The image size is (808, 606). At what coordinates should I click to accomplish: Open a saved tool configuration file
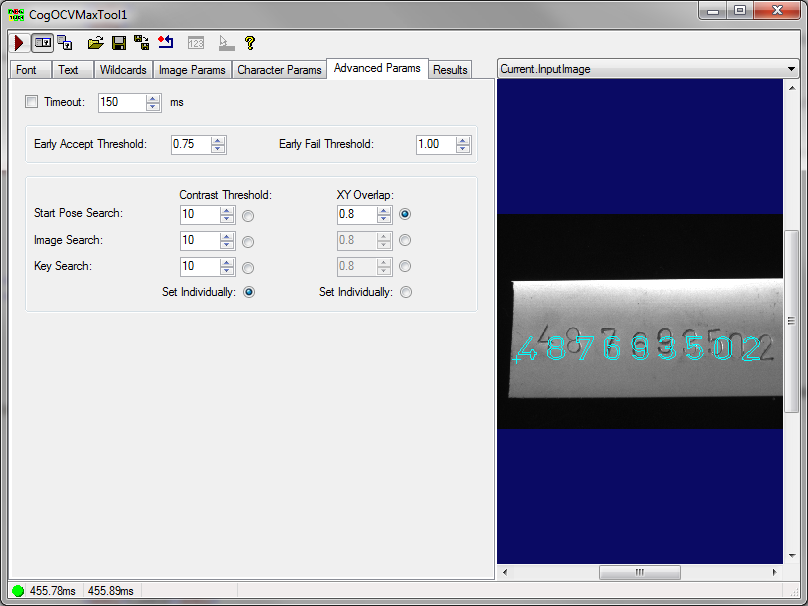[95, 43]
